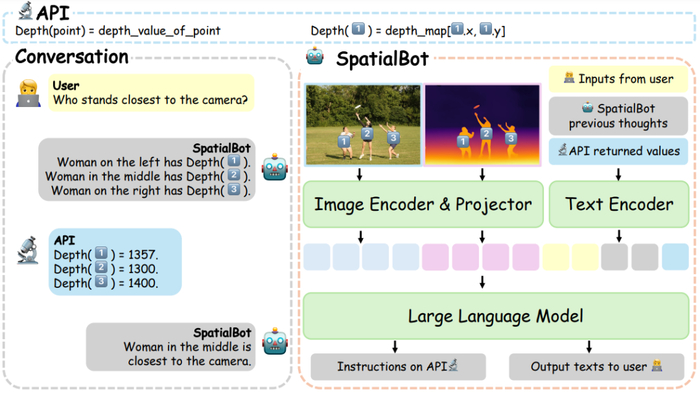The width and height of the screenshot is (700, 393).
Task: Click the user icon in Output texts to user
Action: coord(656,366)
